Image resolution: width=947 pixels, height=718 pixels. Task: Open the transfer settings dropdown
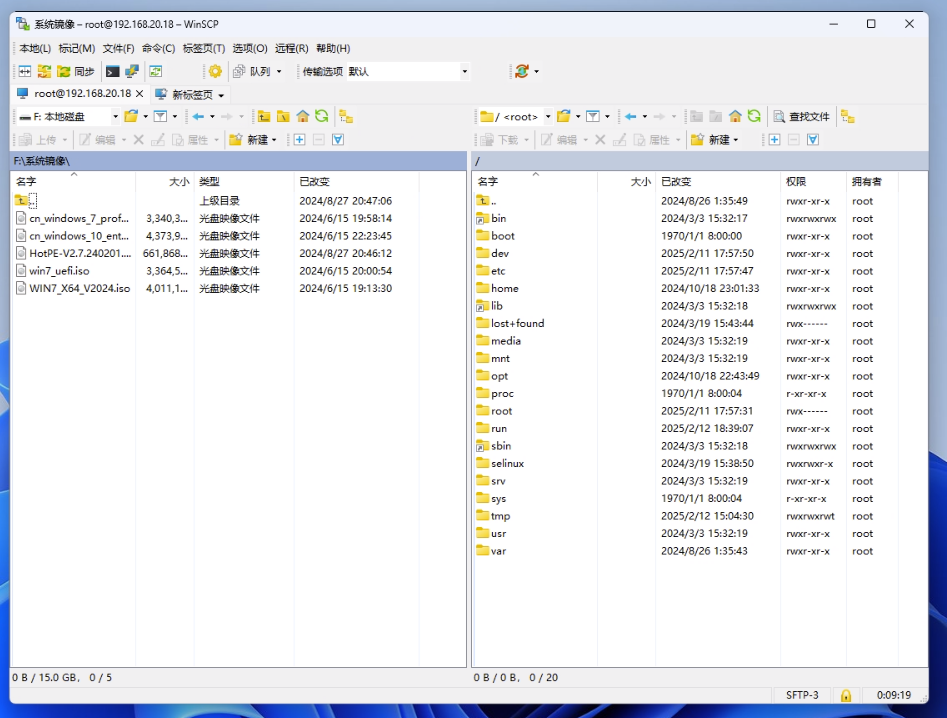[x=464, y=71]
